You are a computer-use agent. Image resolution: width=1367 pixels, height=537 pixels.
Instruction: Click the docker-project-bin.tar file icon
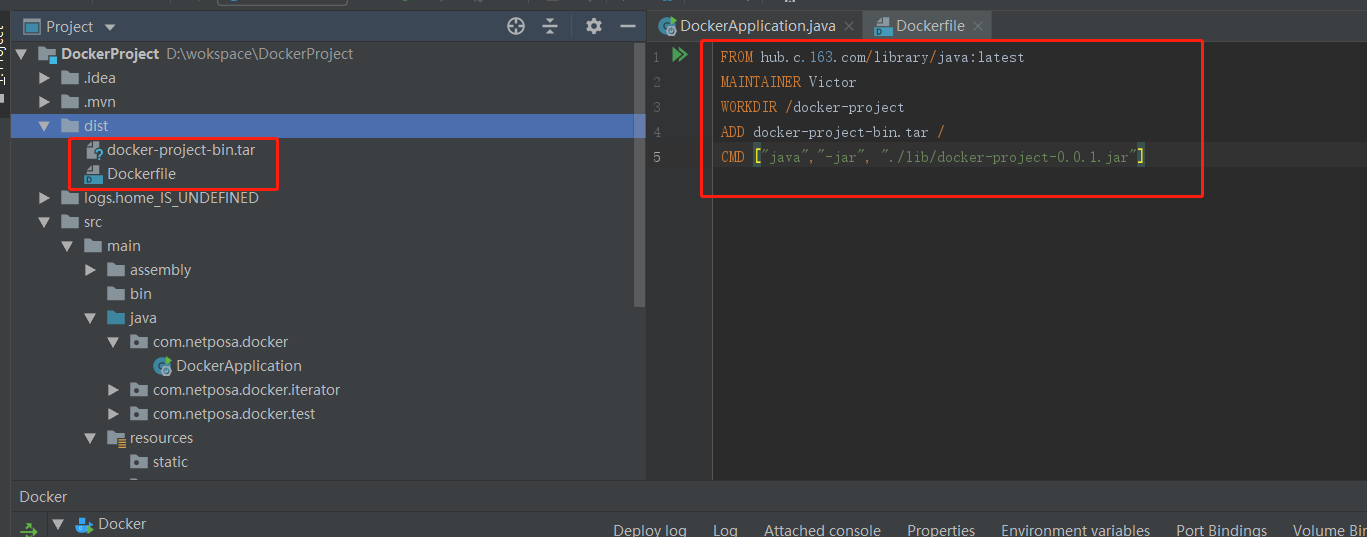94,150
